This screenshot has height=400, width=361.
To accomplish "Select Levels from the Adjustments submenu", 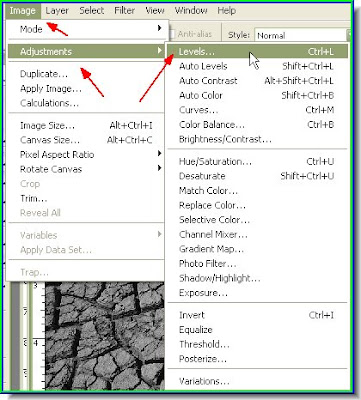I will click(x=257, y=52).
